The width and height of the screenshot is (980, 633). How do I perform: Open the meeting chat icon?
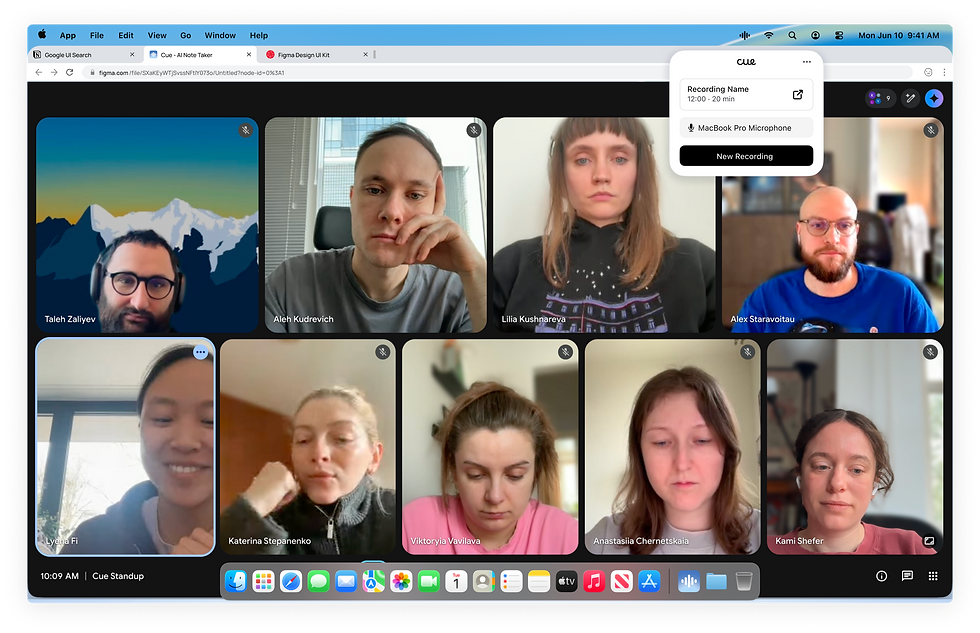pyautogui.click(x=908, y=576)
